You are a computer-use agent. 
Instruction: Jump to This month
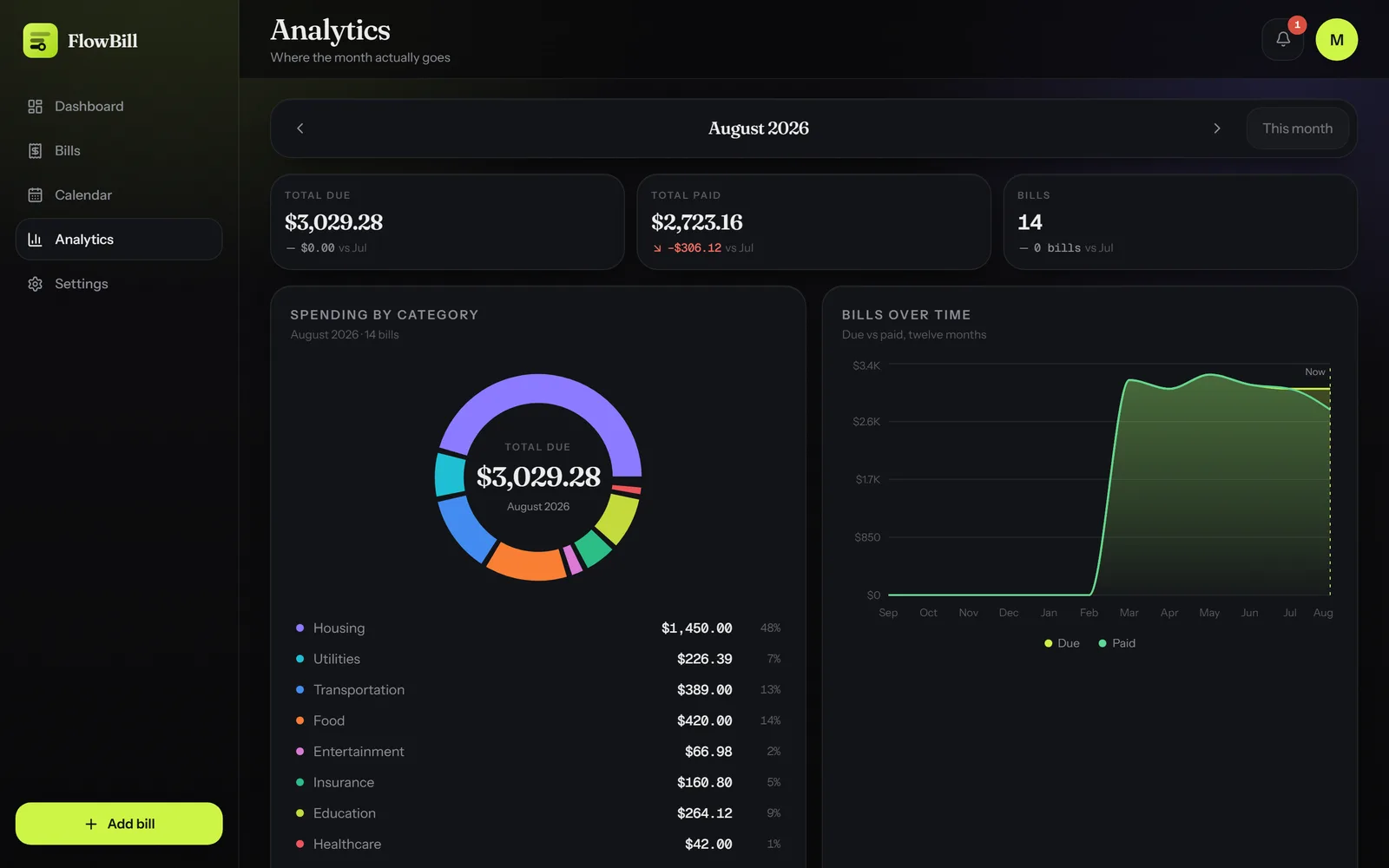coord(1297,128)
